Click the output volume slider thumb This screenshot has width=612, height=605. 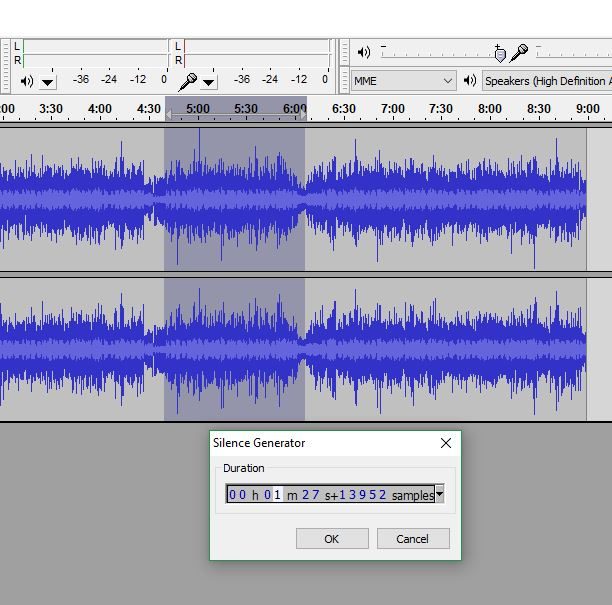click(x=499, y=54)
